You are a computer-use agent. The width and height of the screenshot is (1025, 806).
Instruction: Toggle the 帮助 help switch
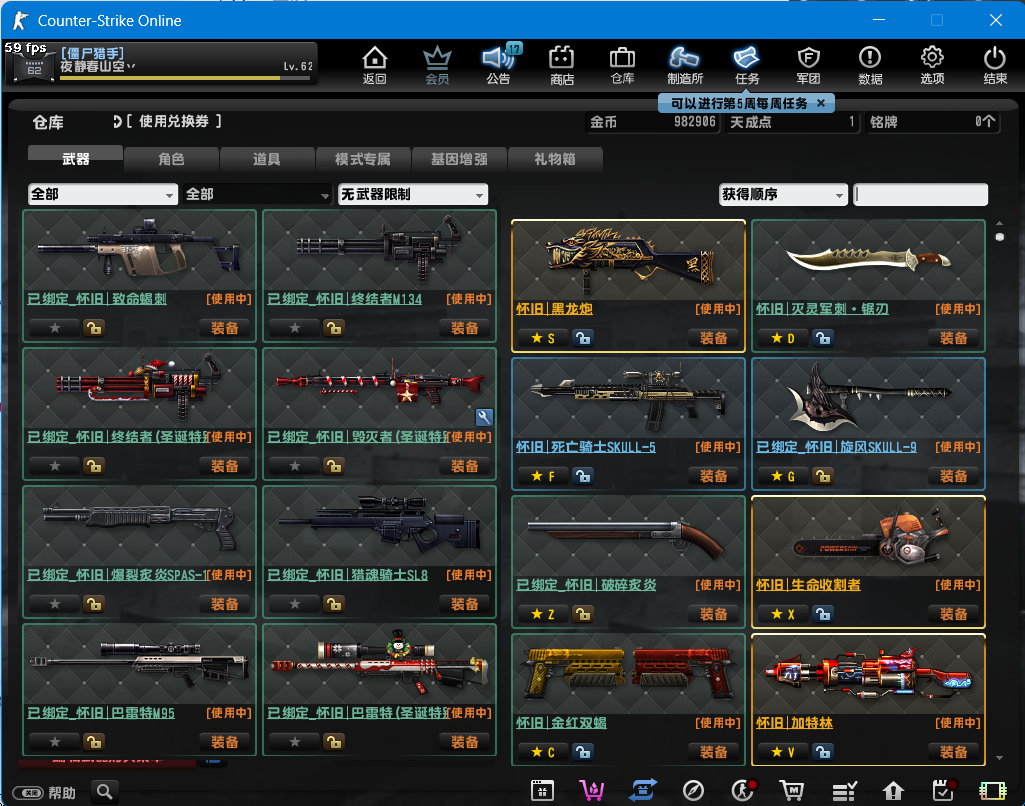click(28, 792)
